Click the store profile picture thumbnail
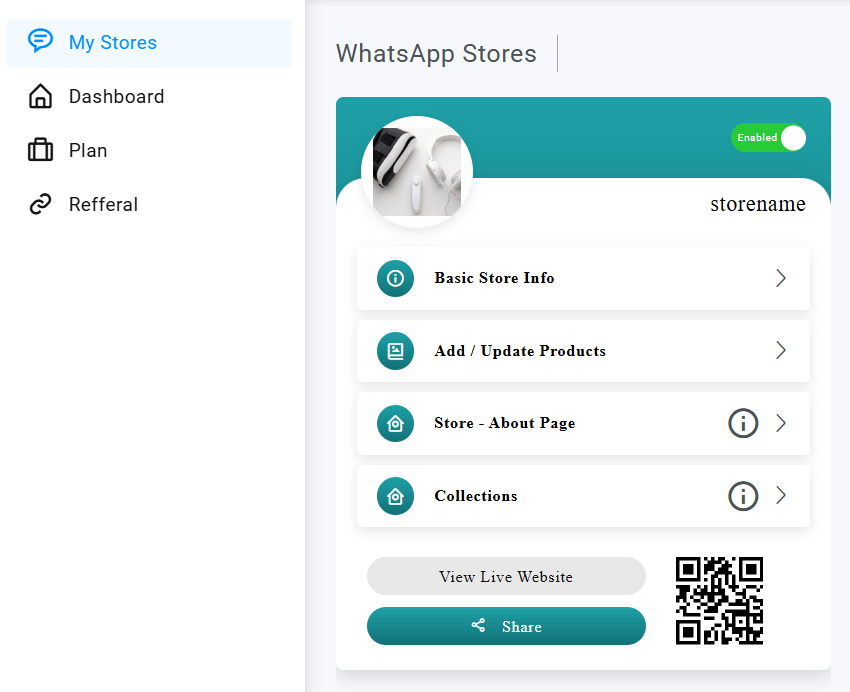This screenshot has width=850, height=692. pos(417,172)
